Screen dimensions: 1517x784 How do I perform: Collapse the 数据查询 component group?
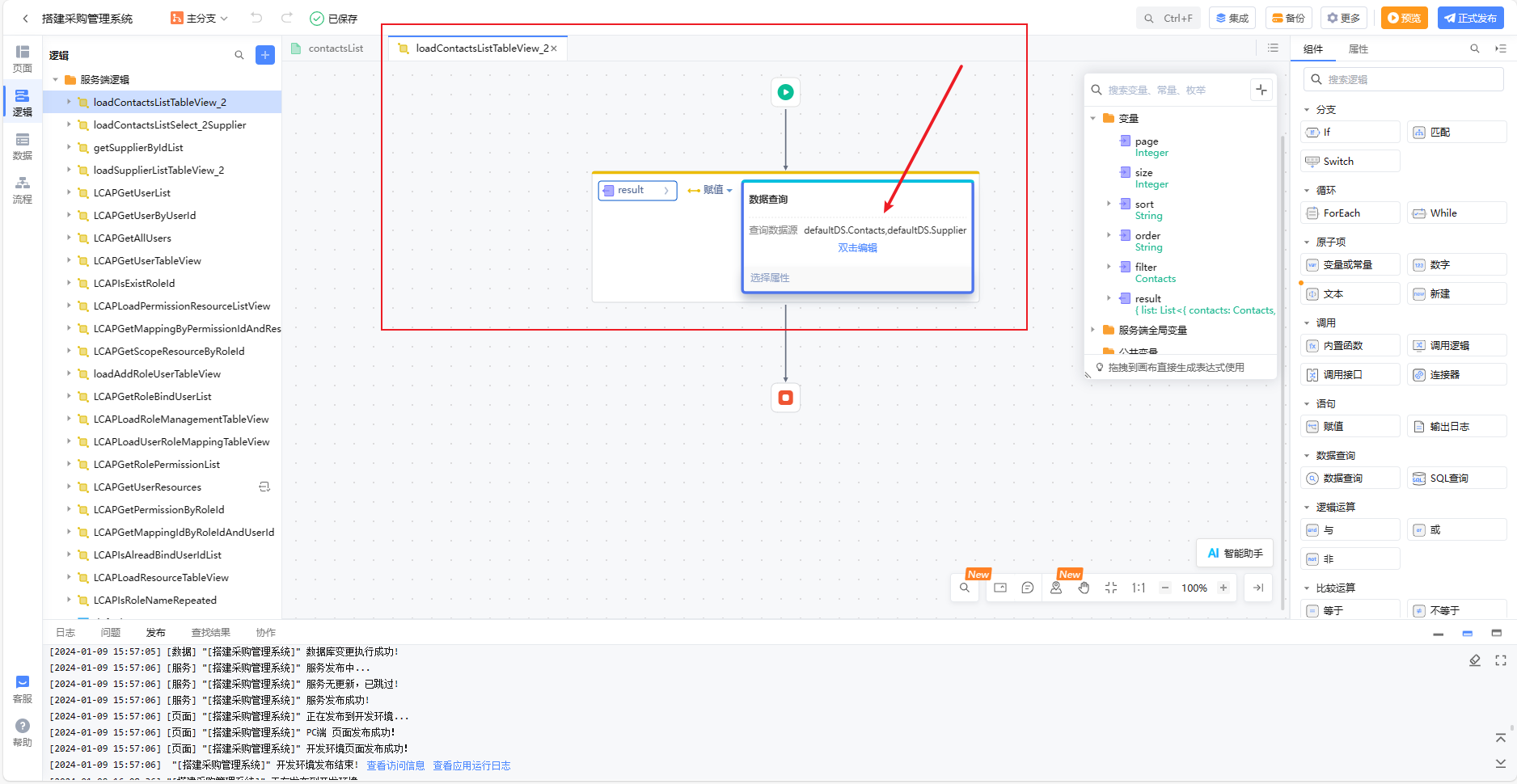(1307, 455)
